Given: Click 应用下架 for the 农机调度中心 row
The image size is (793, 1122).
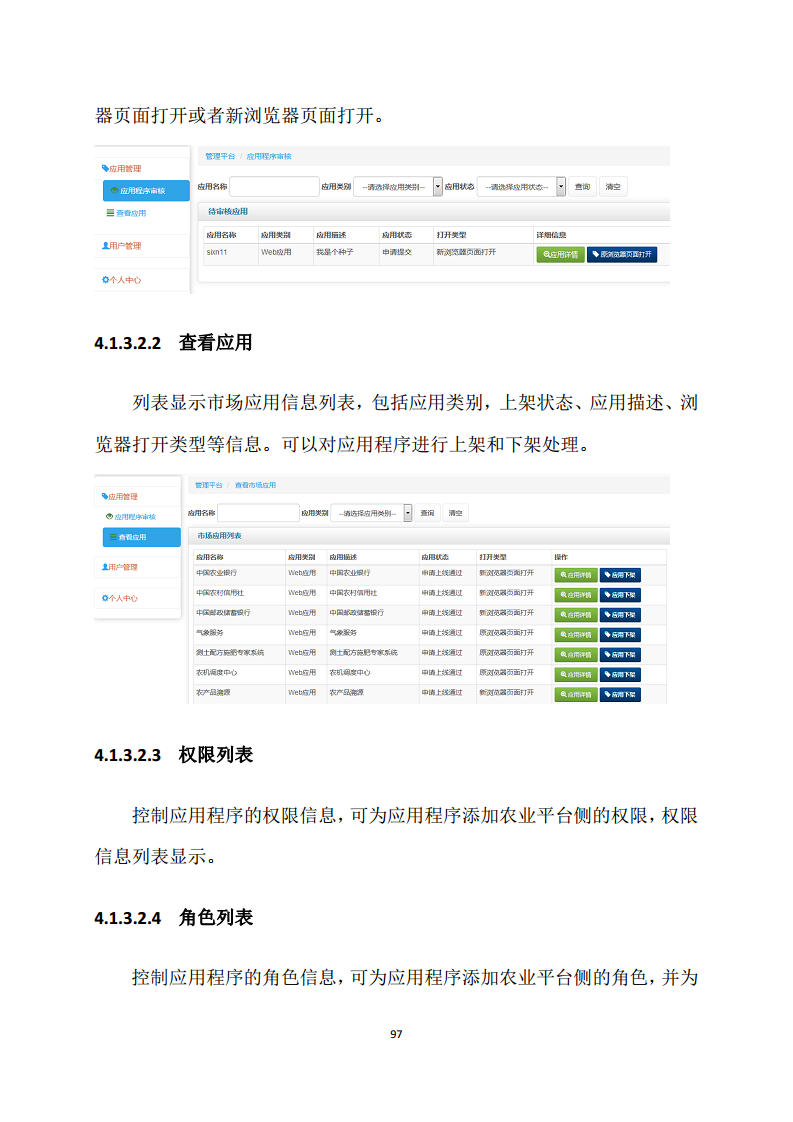Looking at the screenshot, I should (x=621, y=675).
